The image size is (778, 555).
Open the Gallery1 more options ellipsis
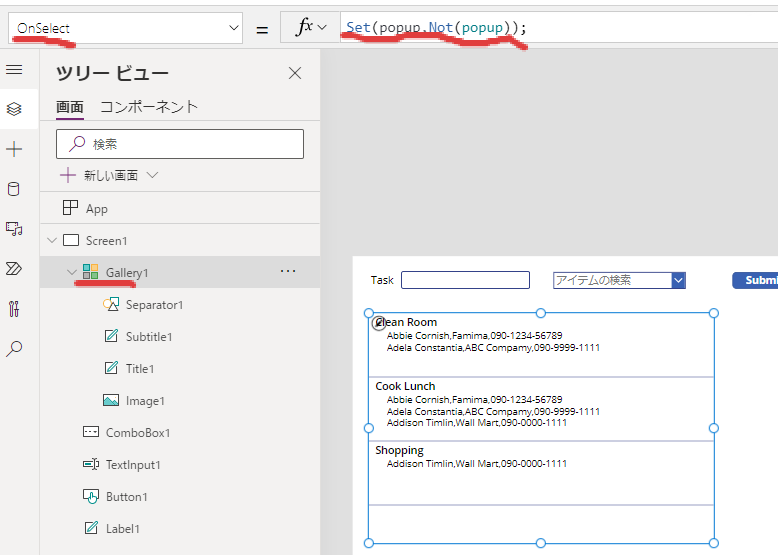coord(288,271)
